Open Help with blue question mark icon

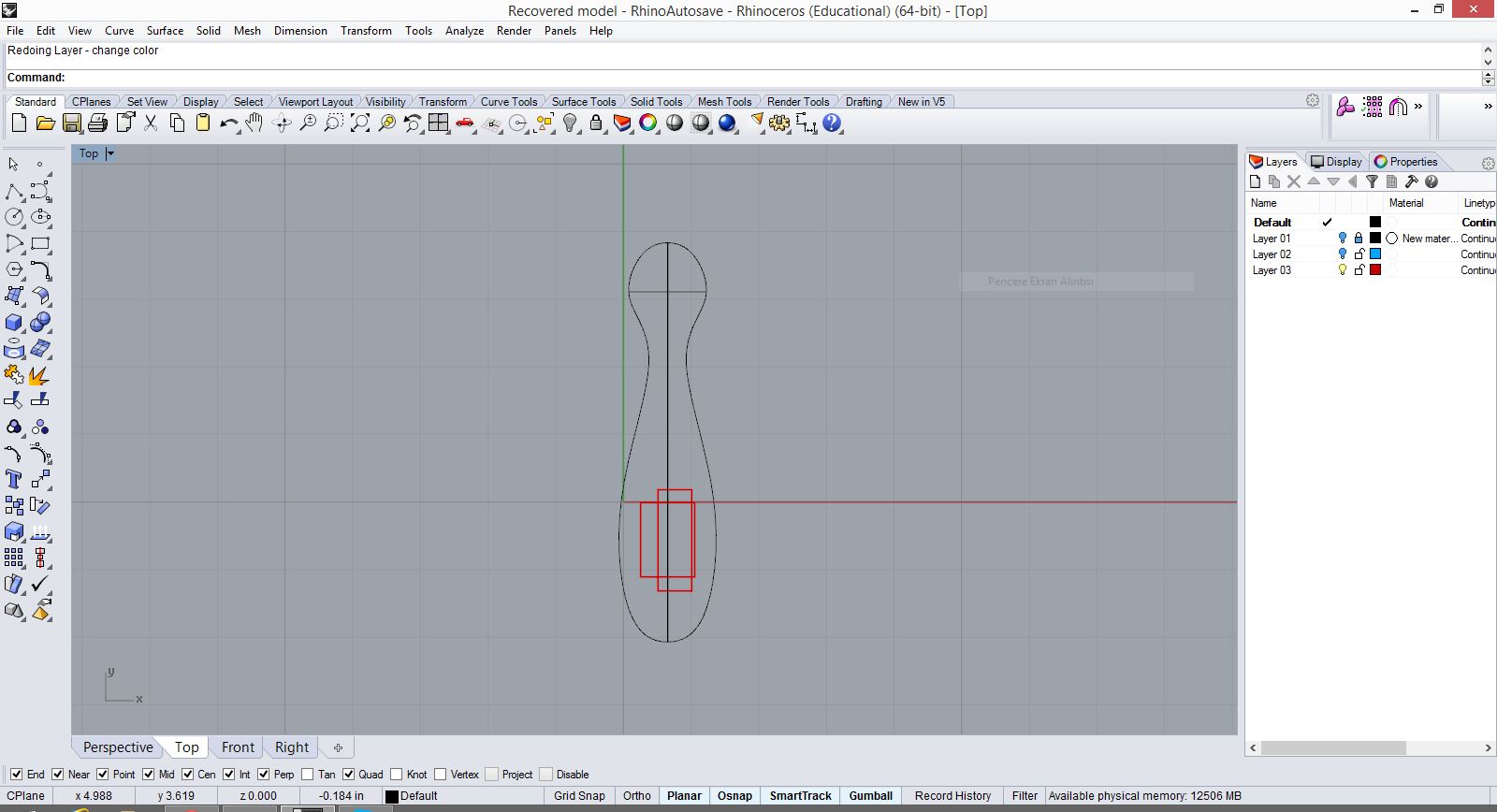pos(832,123)
